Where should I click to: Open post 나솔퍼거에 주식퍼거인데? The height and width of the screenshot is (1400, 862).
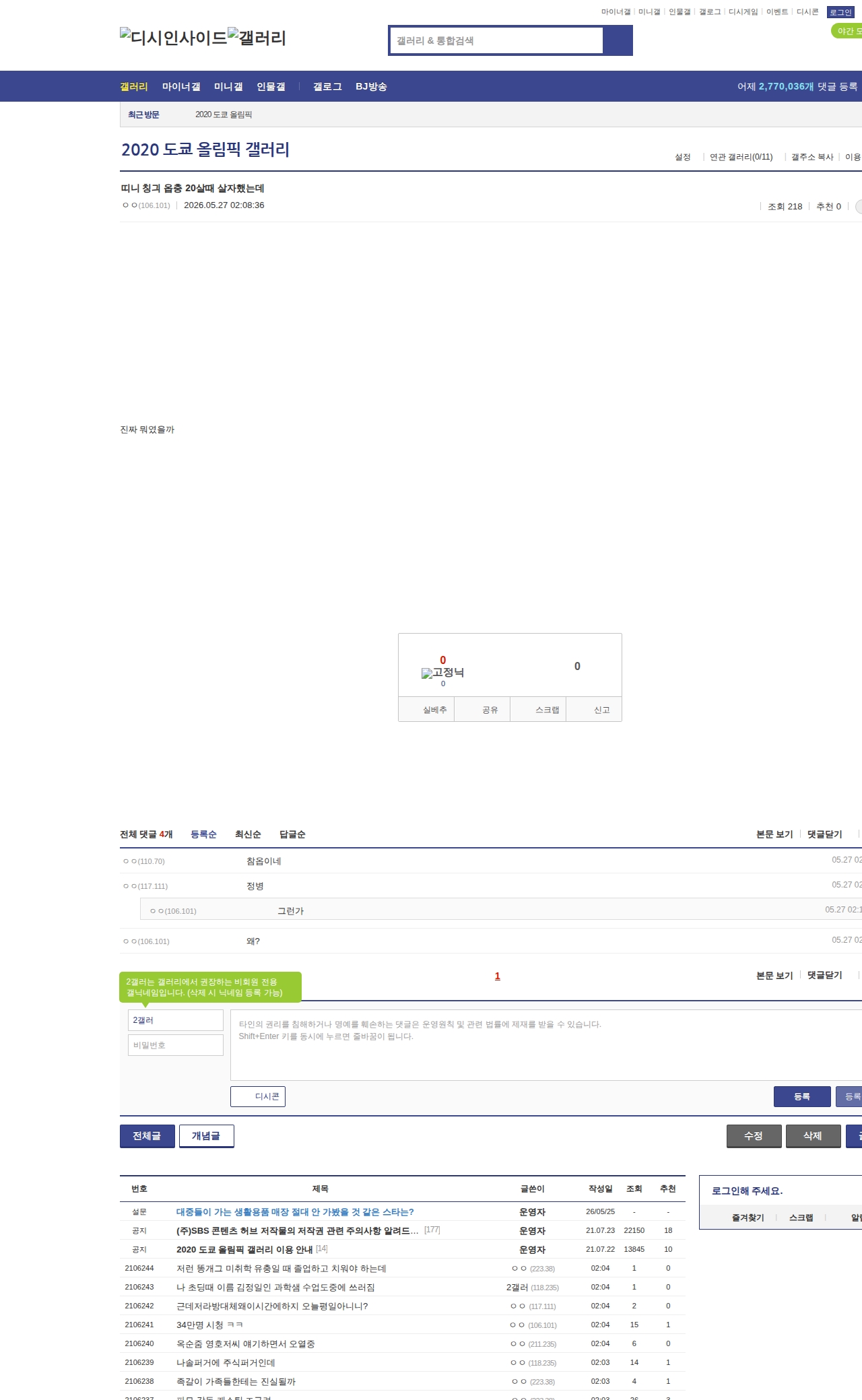(226, 1362)
